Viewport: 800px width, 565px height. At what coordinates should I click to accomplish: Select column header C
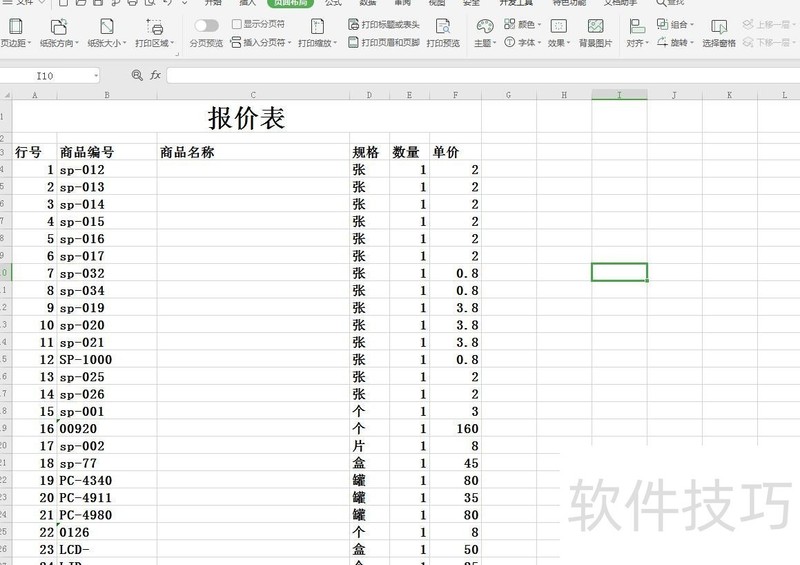pyautogui.click(x=253, y=95)
